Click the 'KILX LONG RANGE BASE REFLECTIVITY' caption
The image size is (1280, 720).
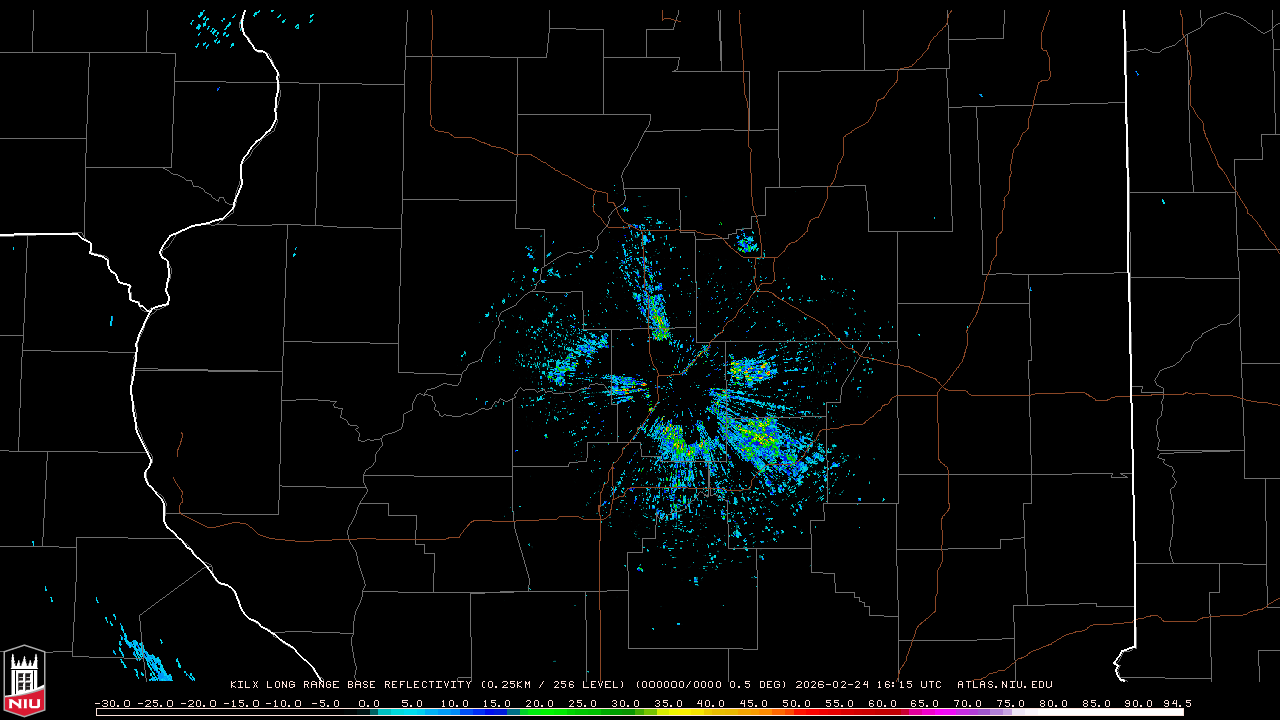pyautogui.click(x=350, y=685)
